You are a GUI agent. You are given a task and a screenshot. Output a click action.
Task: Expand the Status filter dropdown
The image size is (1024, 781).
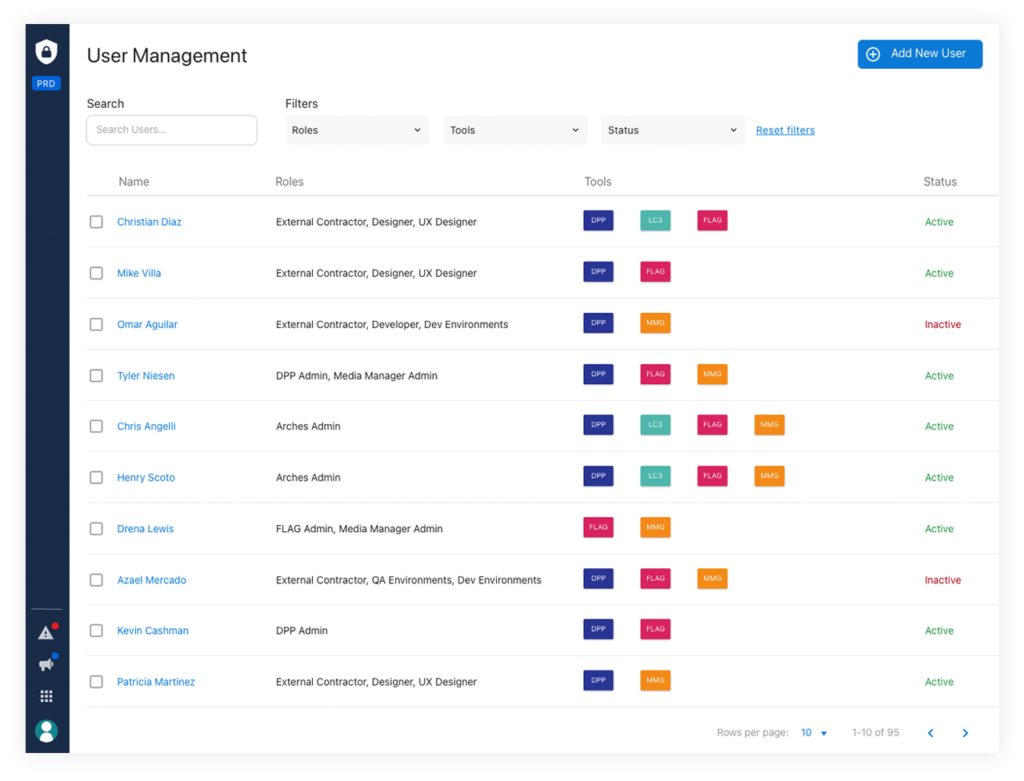pyautogui.click(x=672, y=130)
